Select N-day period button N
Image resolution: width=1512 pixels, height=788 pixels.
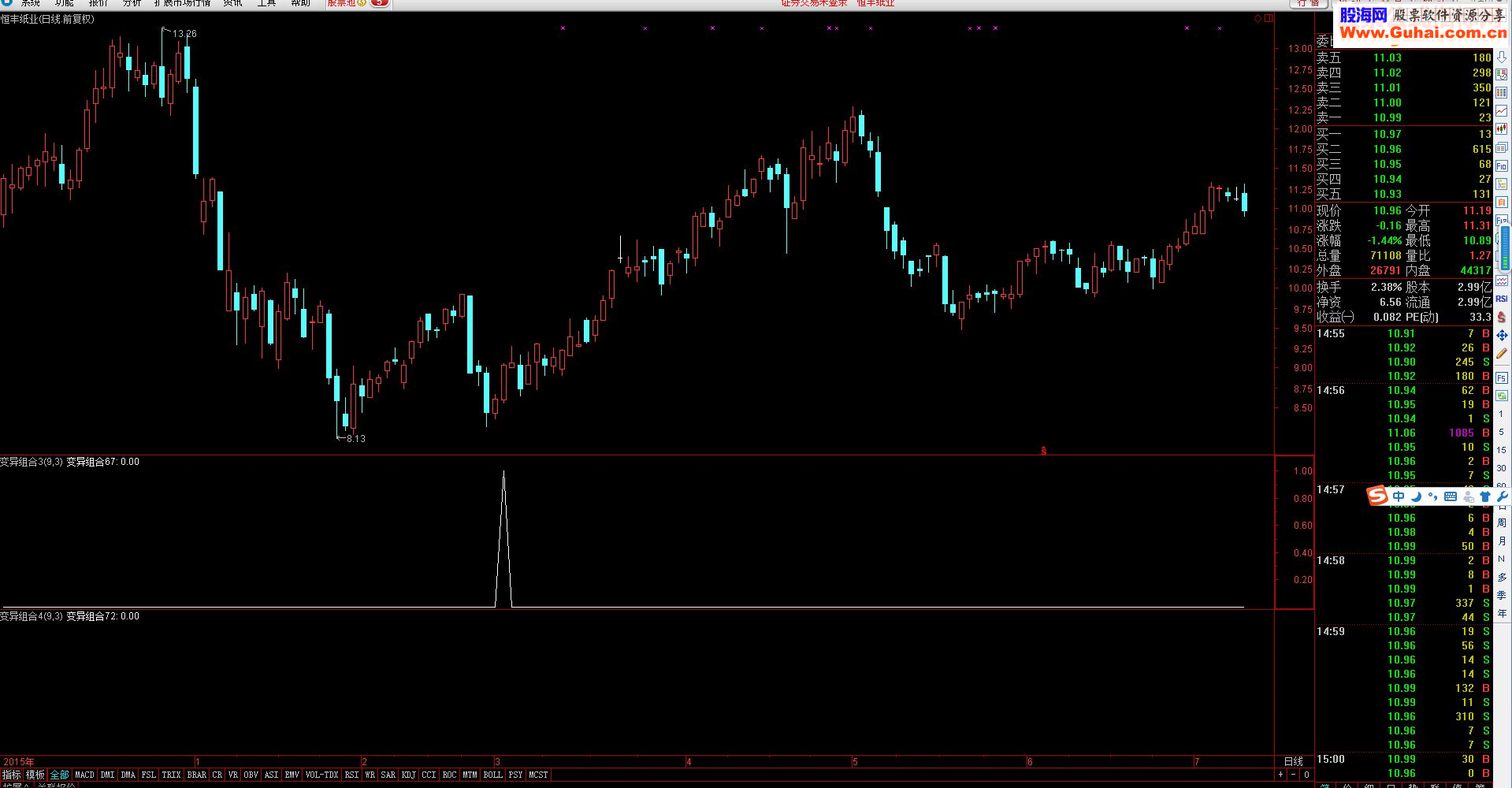(1501, 559)
